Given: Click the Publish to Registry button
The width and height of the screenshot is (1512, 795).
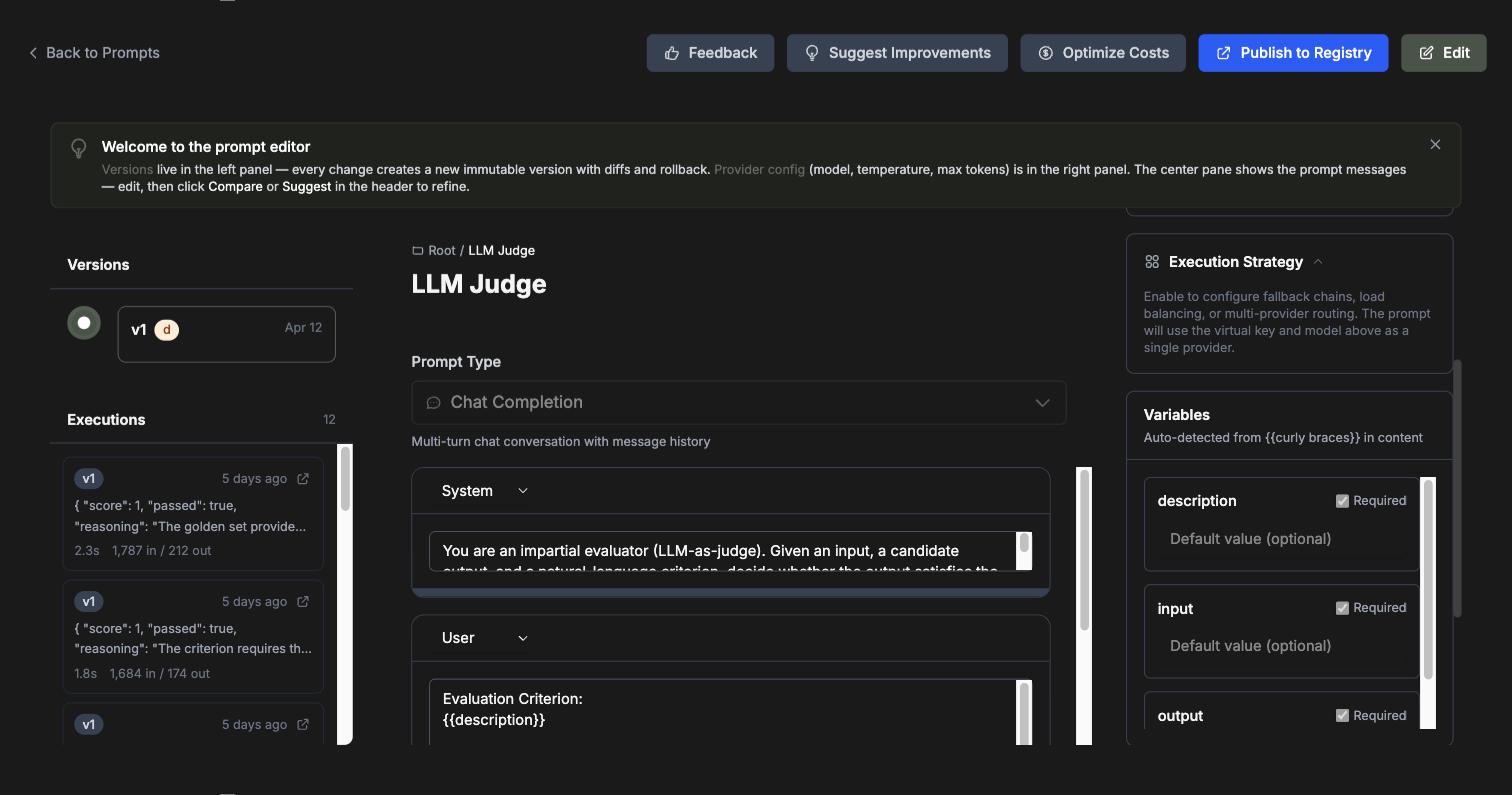Looking at the screenshot, I should 1293,53.
